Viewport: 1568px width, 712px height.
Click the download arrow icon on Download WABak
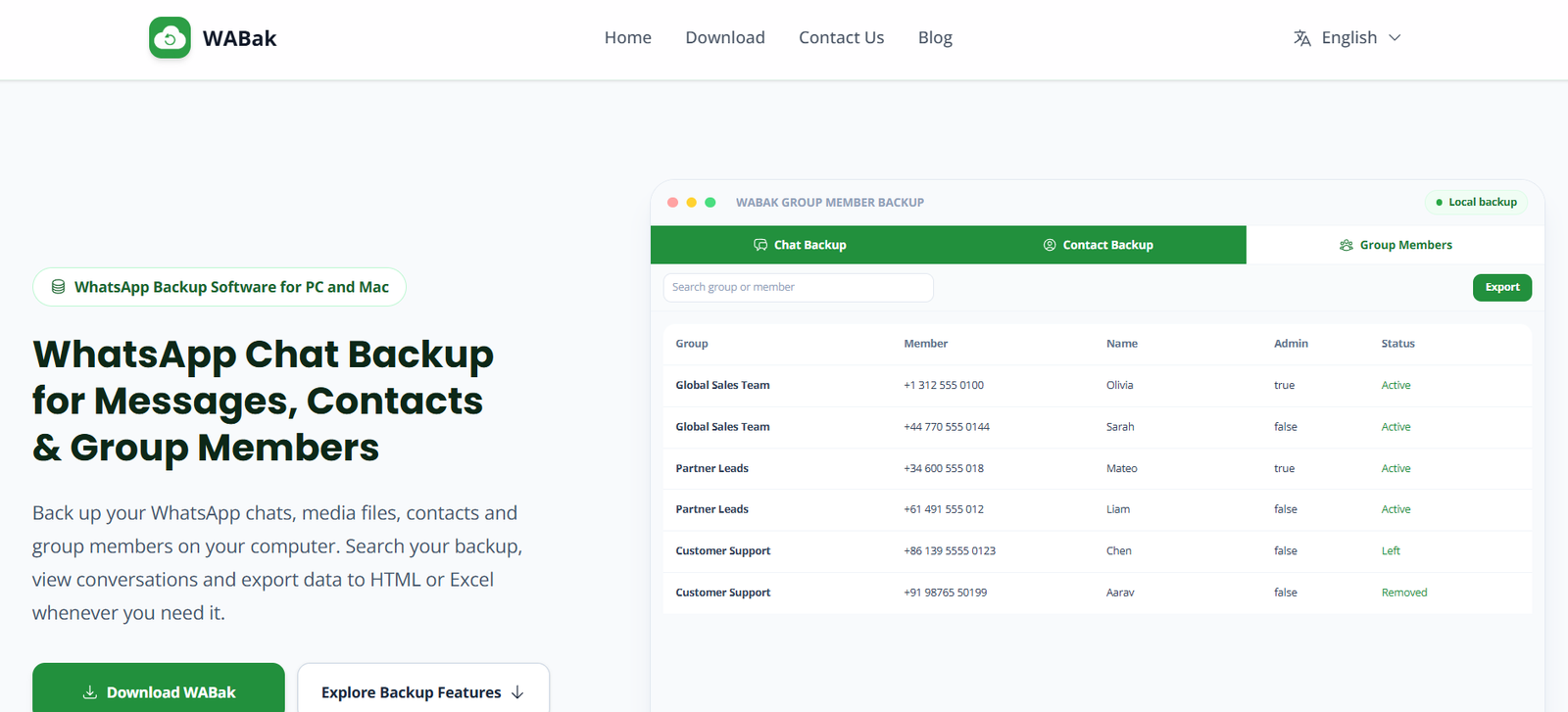coord(89,692)
